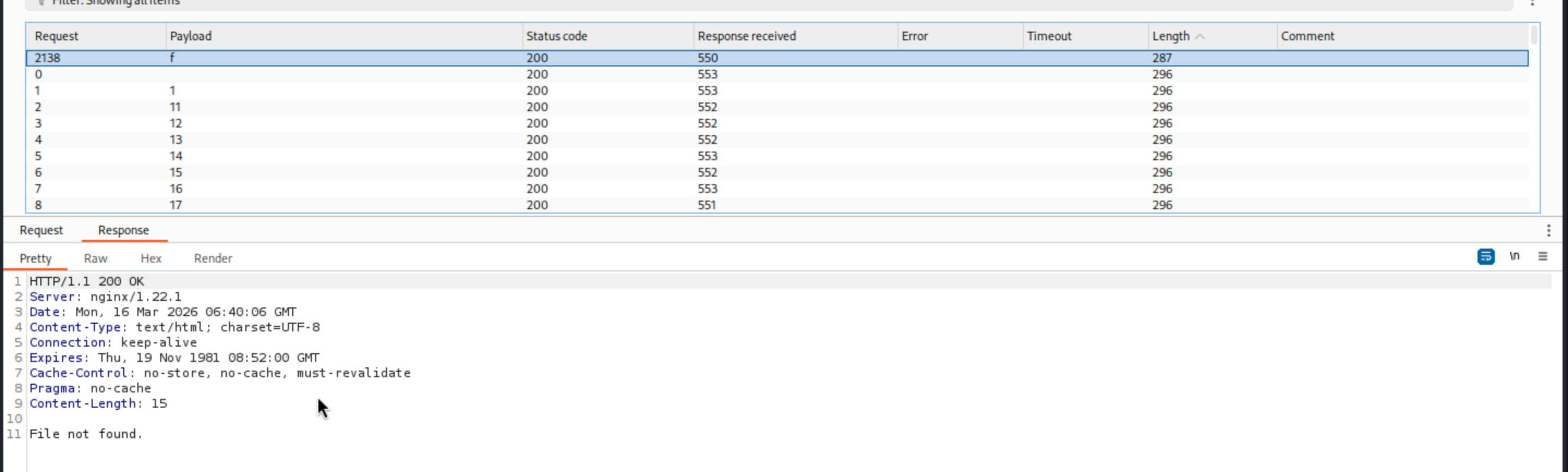Sort table by Payload column header
The image size is (1568, 472).
190,37
